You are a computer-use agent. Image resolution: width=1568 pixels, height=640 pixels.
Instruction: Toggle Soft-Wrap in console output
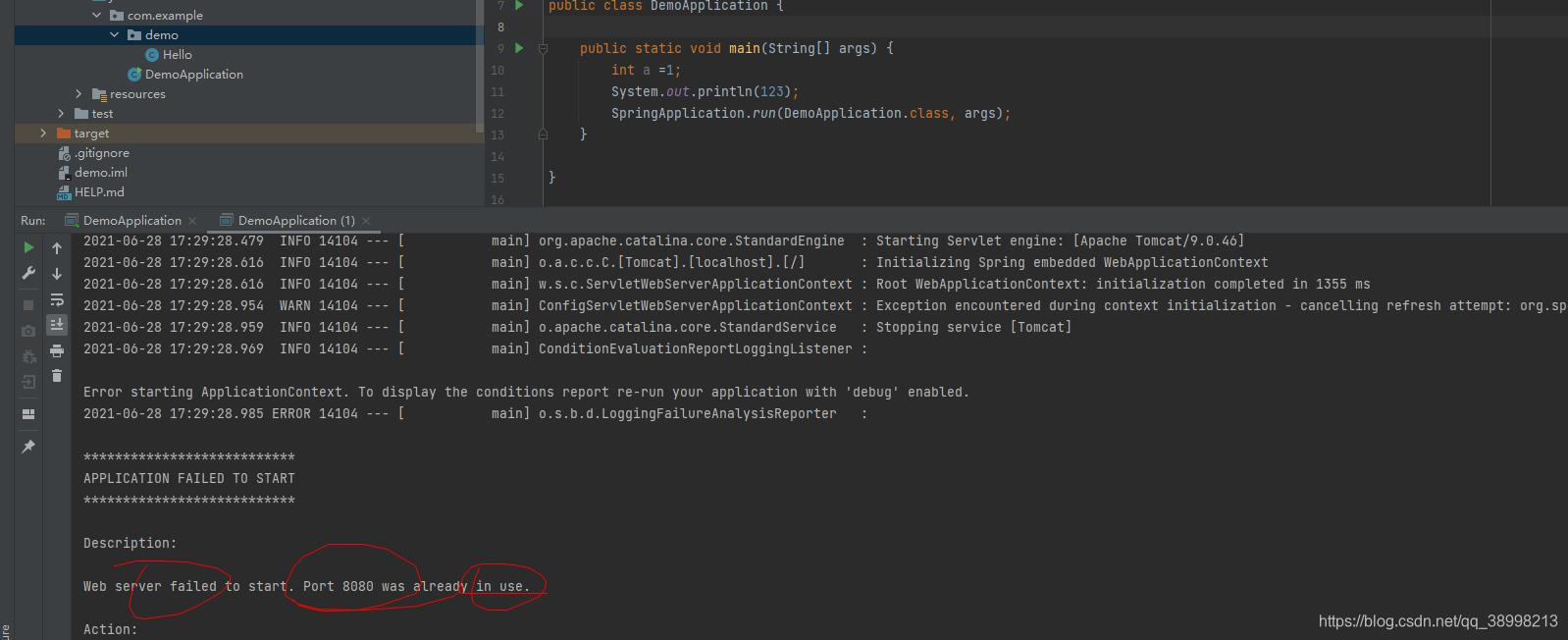point(57,299)
